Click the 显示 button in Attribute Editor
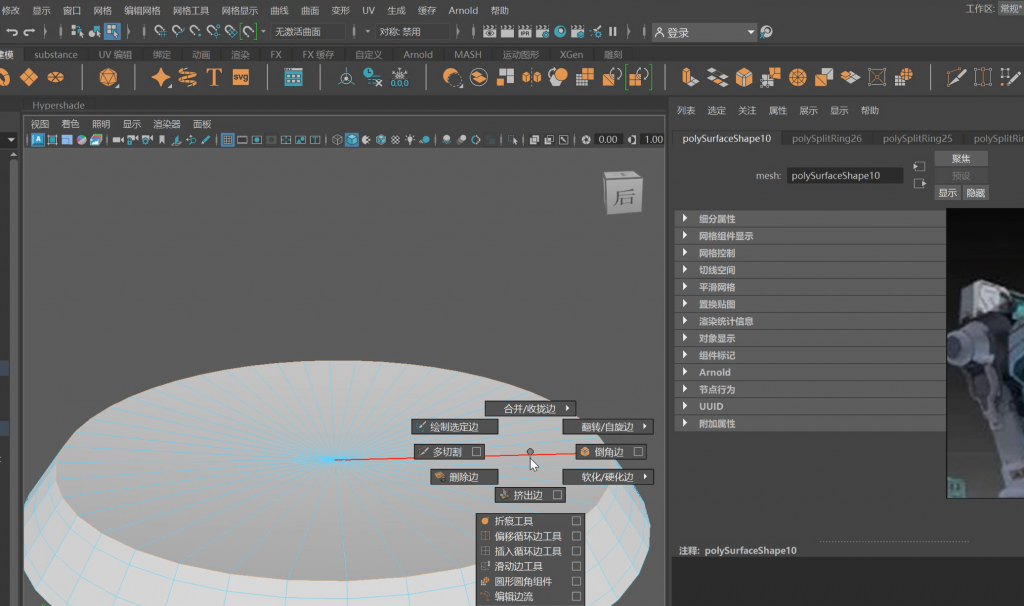This screenshot has height=606, width=1024. tap(948, 193)
